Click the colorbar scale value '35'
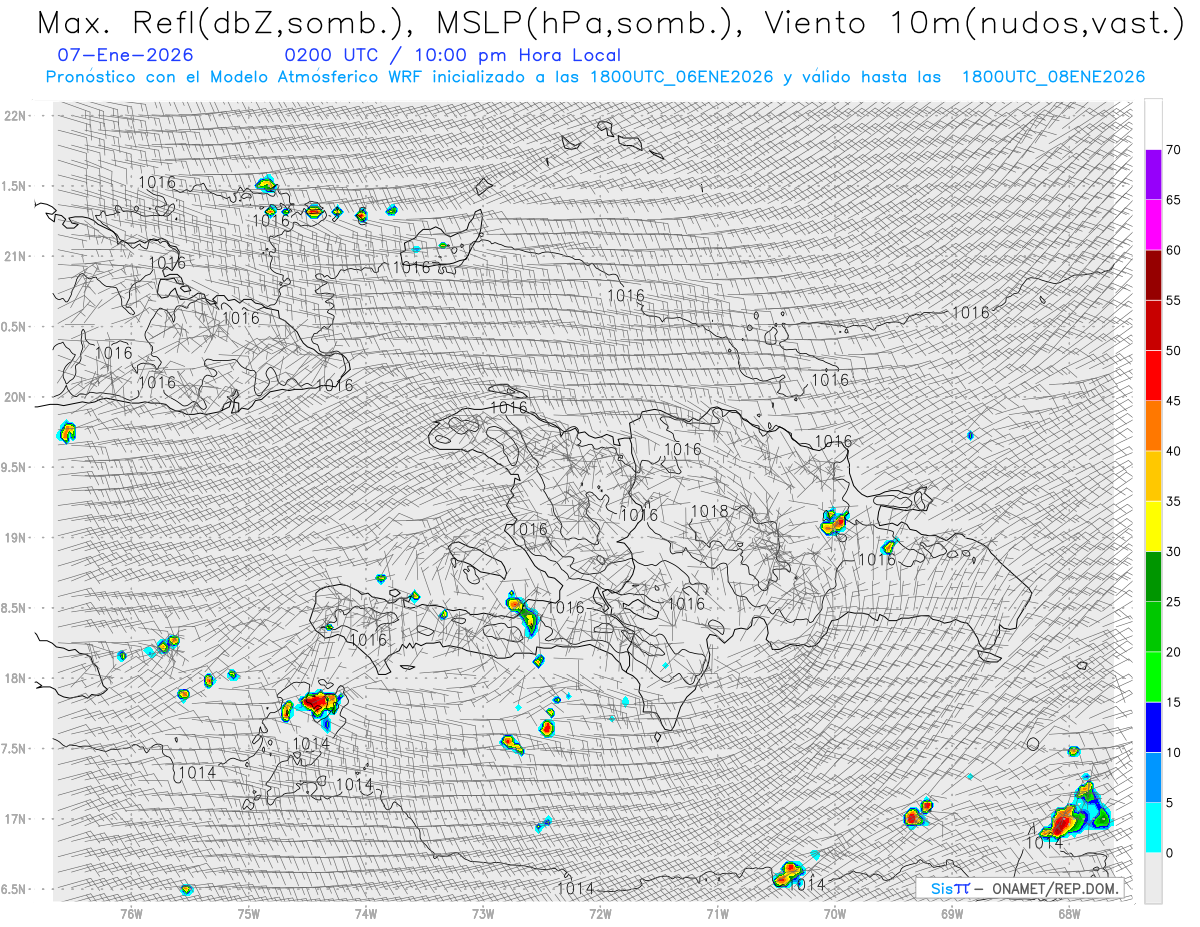The width and height of the screenshot is (1200, 927). tap(1173, 501)
